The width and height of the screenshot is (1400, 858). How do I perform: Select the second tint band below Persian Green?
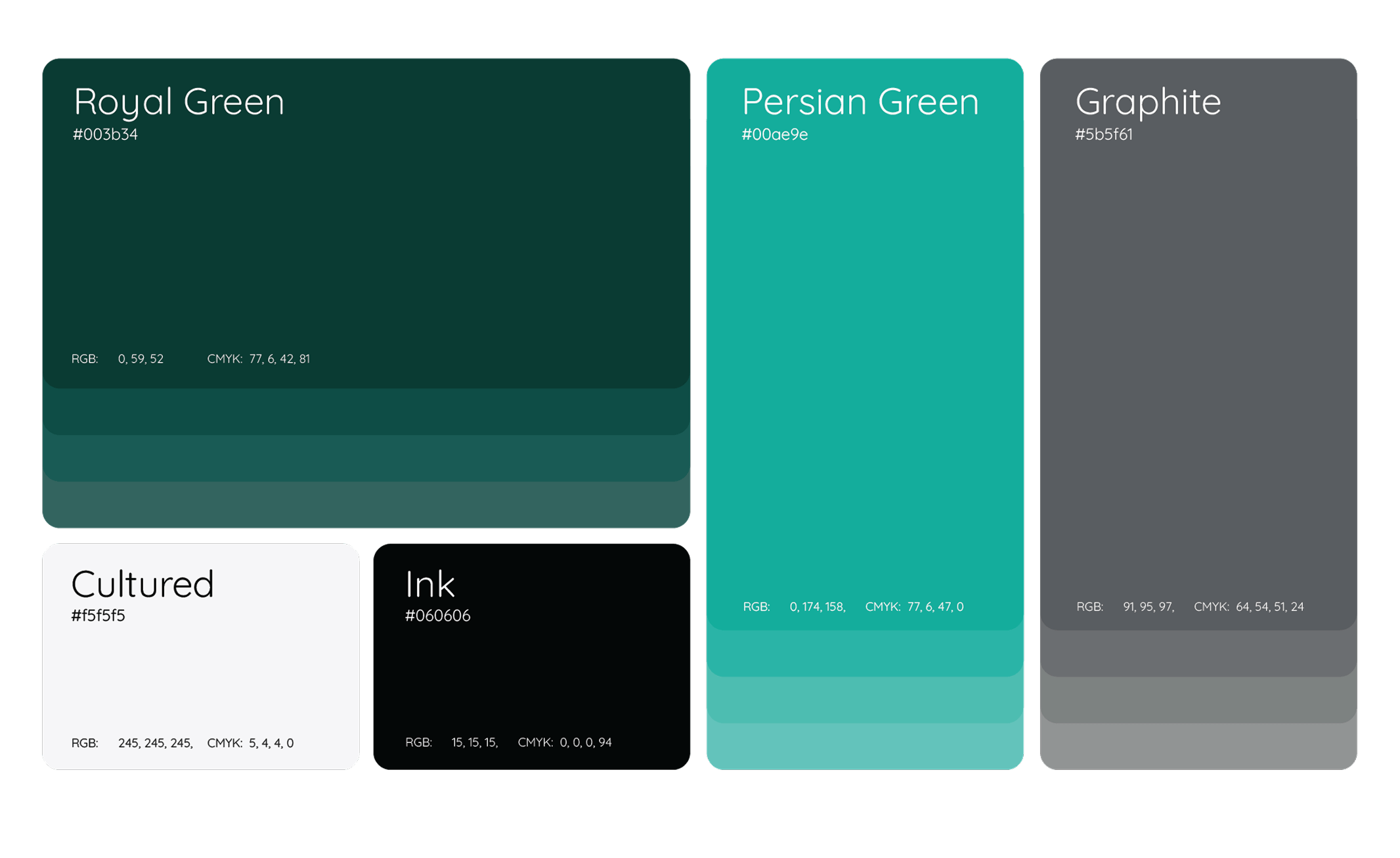(x=865, y=700)
